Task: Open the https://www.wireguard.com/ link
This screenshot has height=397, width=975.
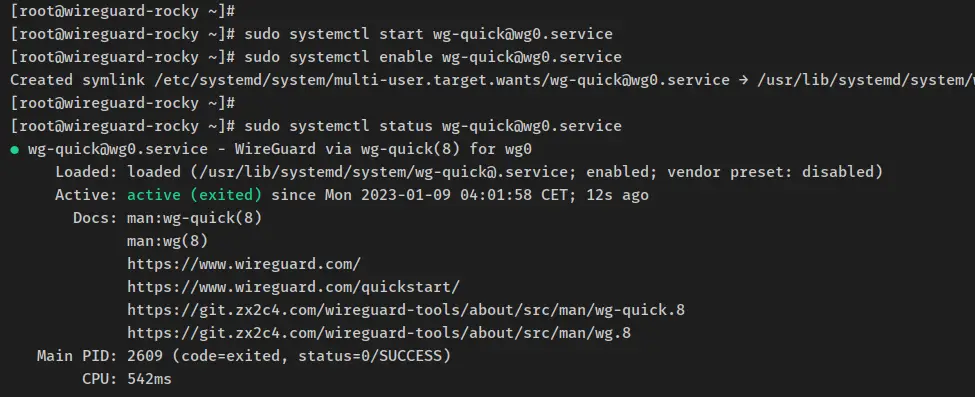Action: (x=244, y=264)
